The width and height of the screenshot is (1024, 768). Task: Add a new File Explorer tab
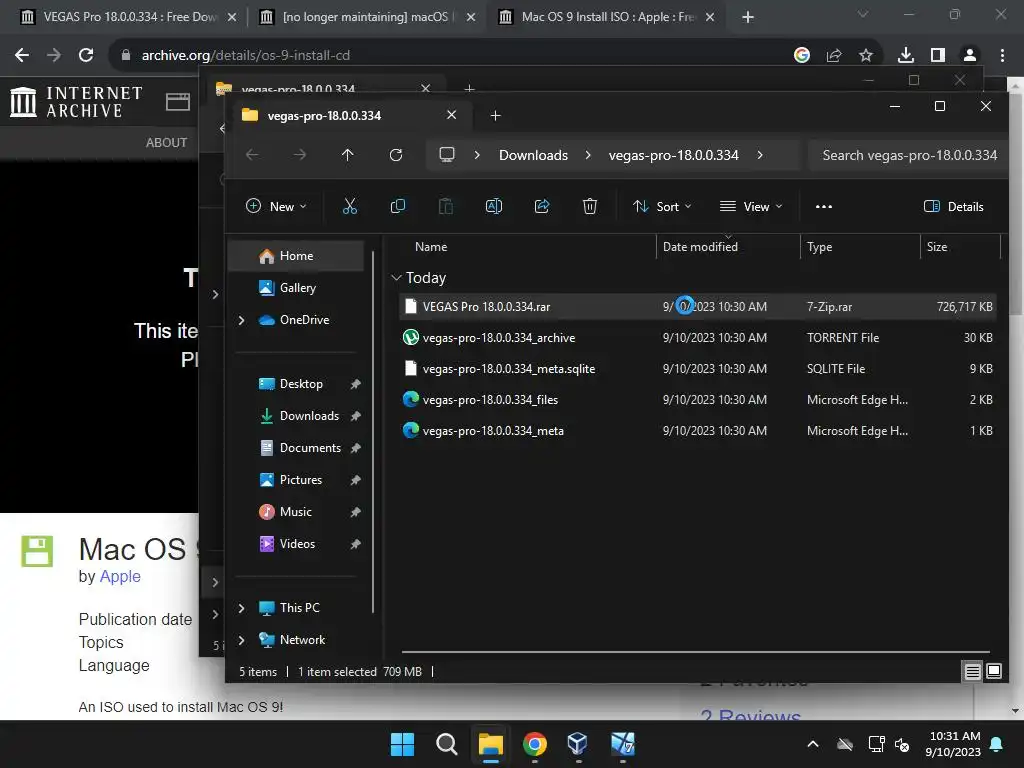point(496,116)
